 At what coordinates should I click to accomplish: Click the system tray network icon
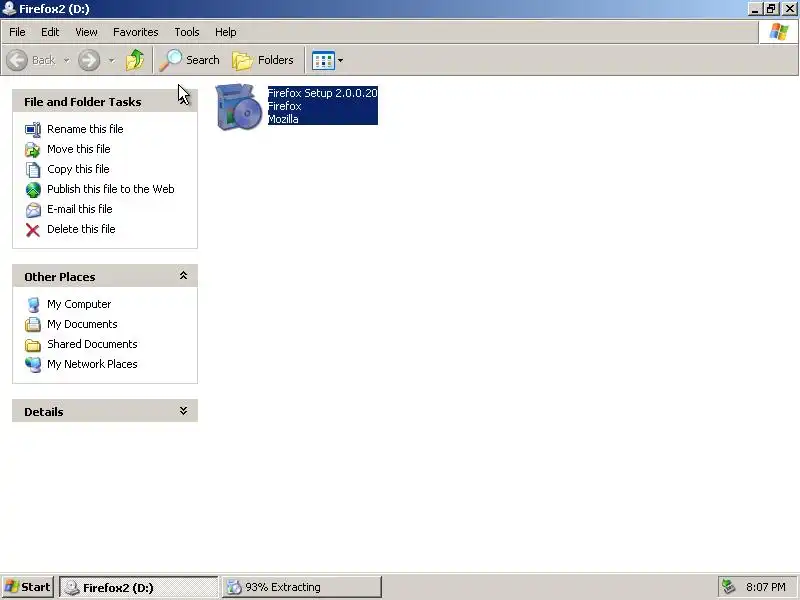(729, 587)
